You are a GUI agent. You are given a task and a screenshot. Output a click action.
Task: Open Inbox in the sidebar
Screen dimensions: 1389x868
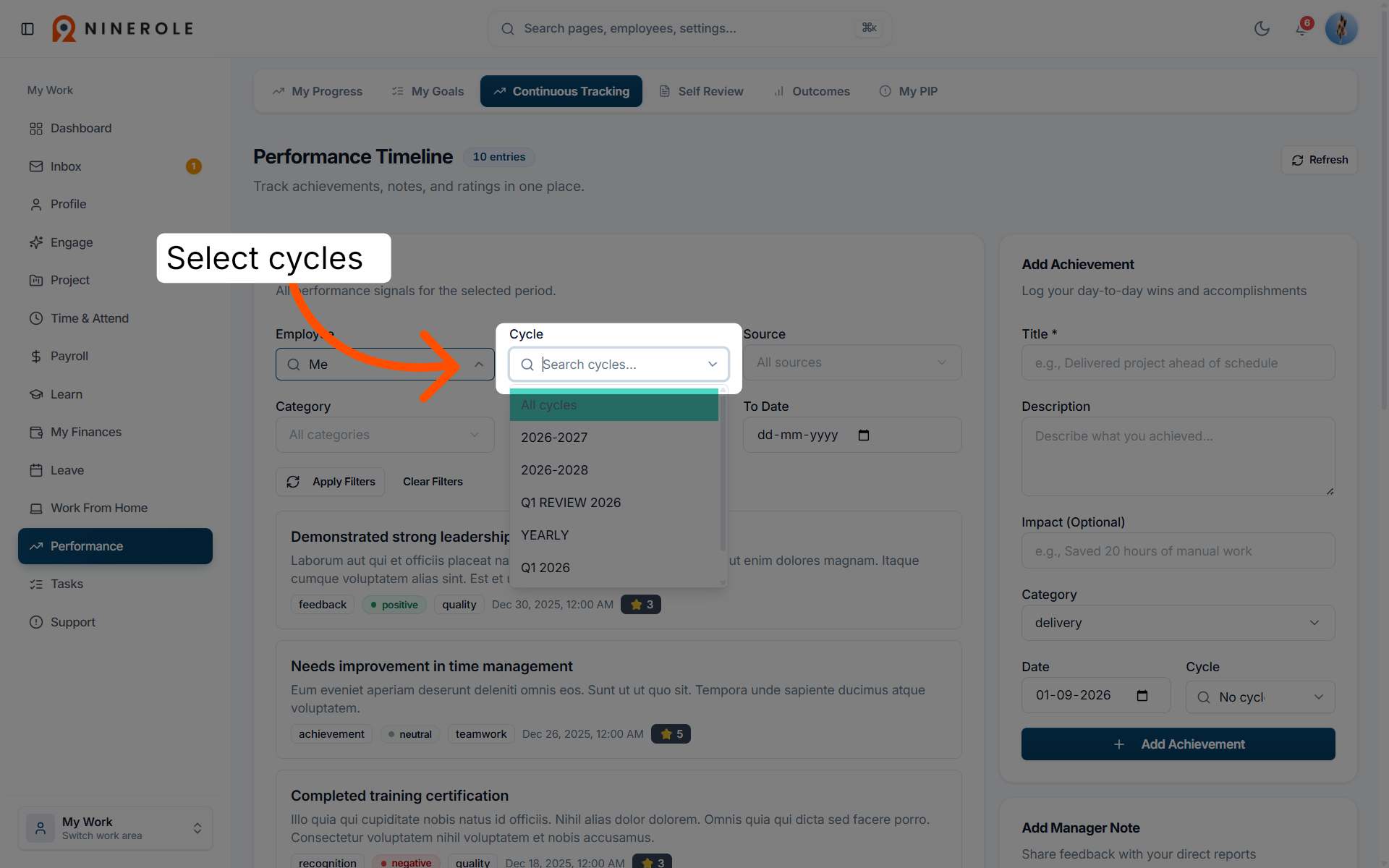point(115,166)
